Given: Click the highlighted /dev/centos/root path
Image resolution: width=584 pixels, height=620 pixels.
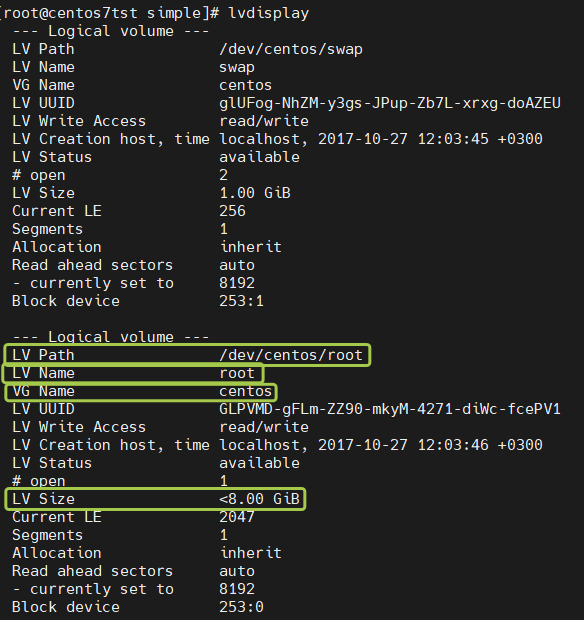Looking at the screenshot, I should coord(291,355).
